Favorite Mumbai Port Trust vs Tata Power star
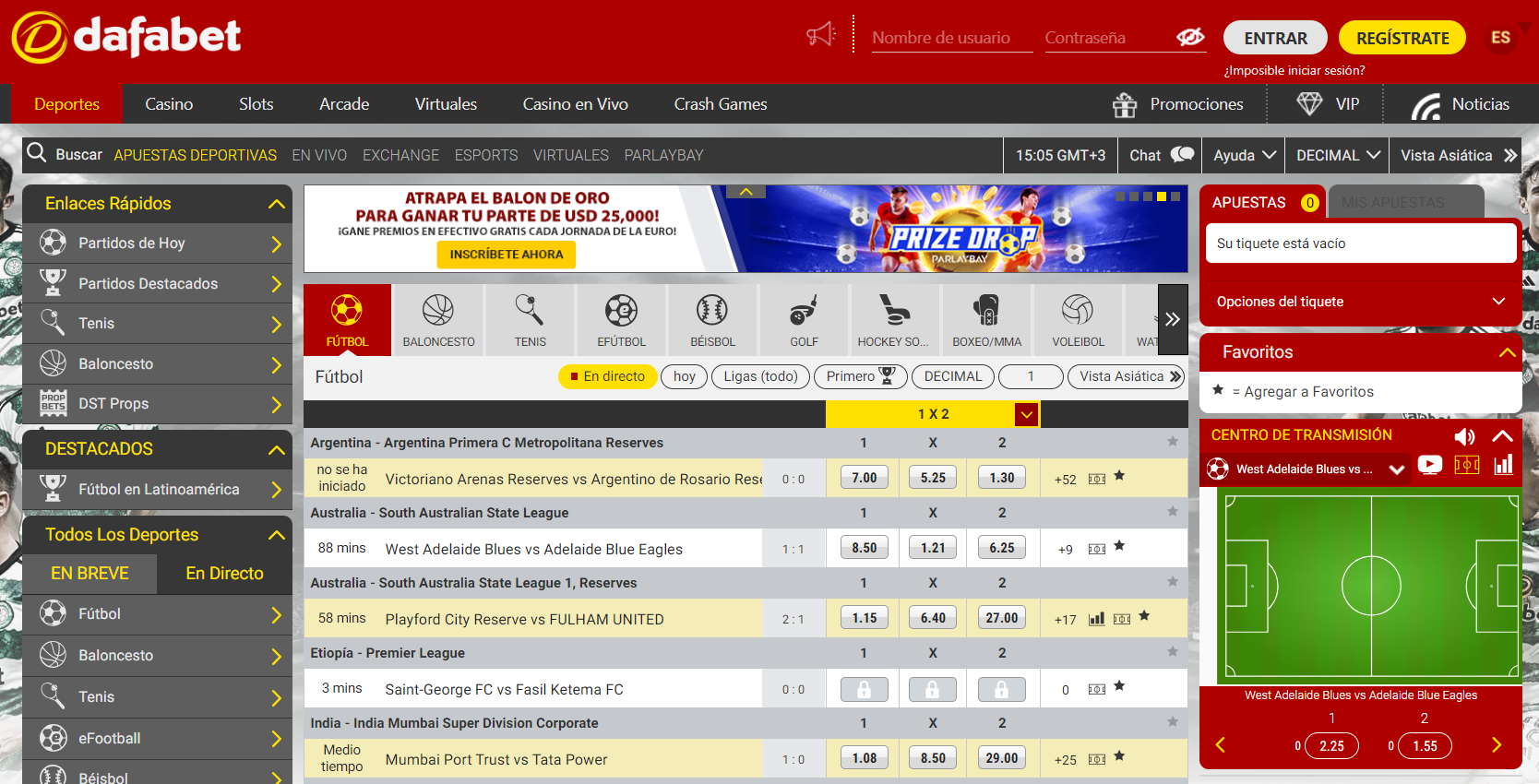The width and height of the screenshot is (1539, 784). pos(1119,756)
